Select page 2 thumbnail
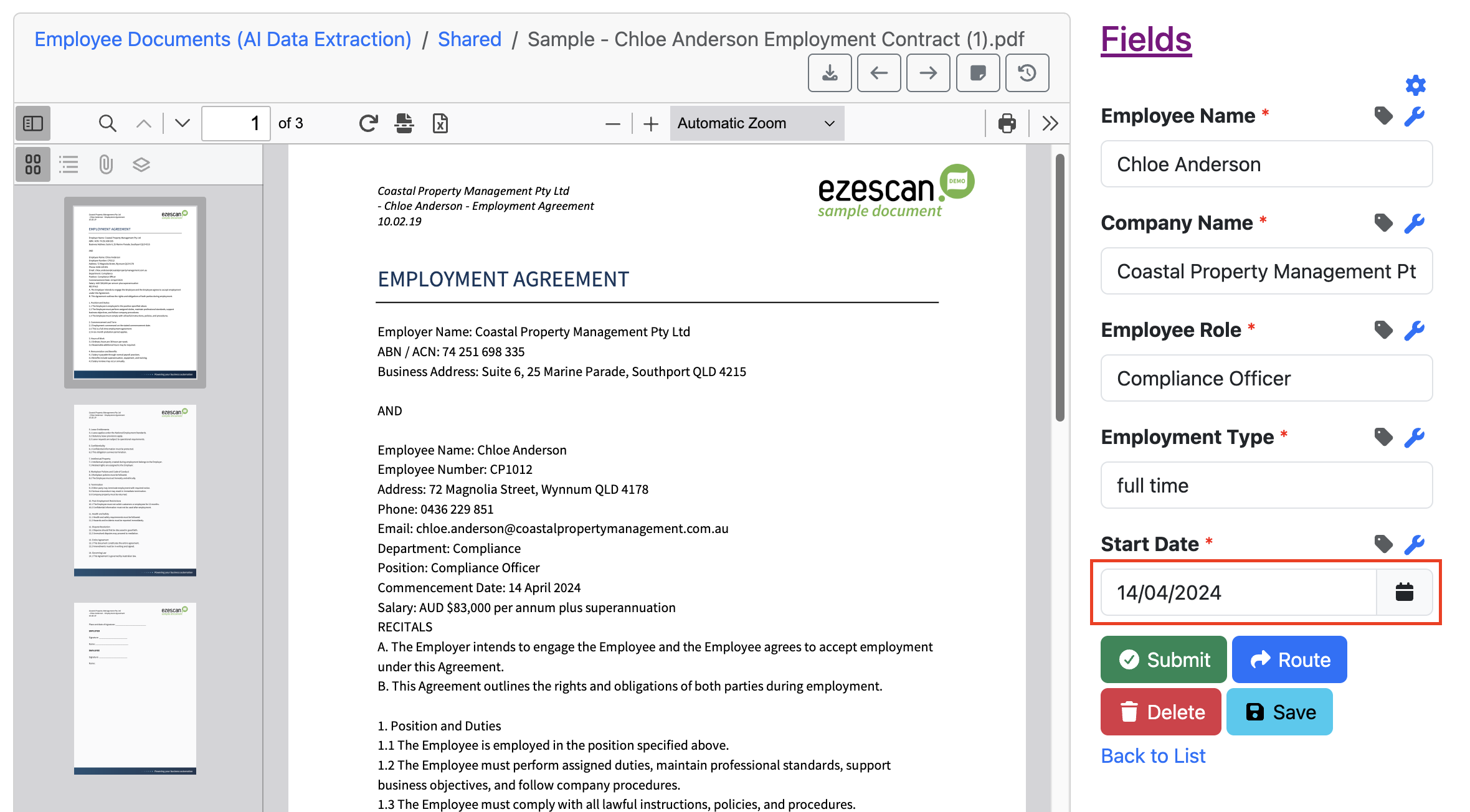The height and width of the screenshot is (812, 1470). pyautogui.click(x=135, y=491)
